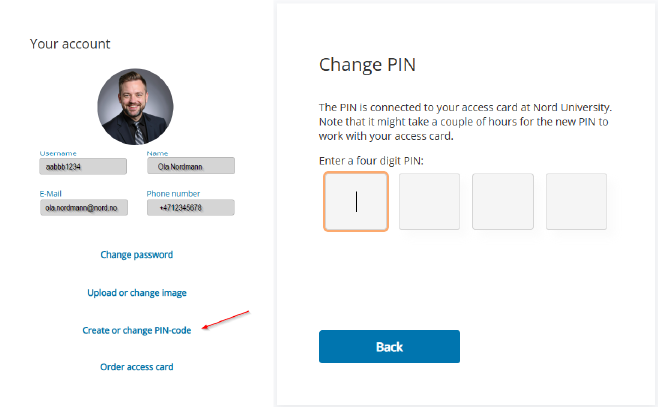
Task: Open the Order access card link
Action: pyautogui.click(x=136, y=367)
